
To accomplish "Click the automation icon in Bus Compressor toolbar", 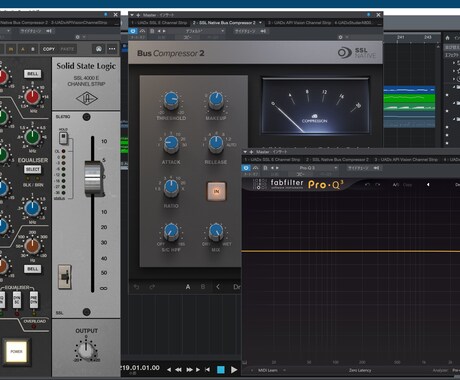I will tap(143, 31).
